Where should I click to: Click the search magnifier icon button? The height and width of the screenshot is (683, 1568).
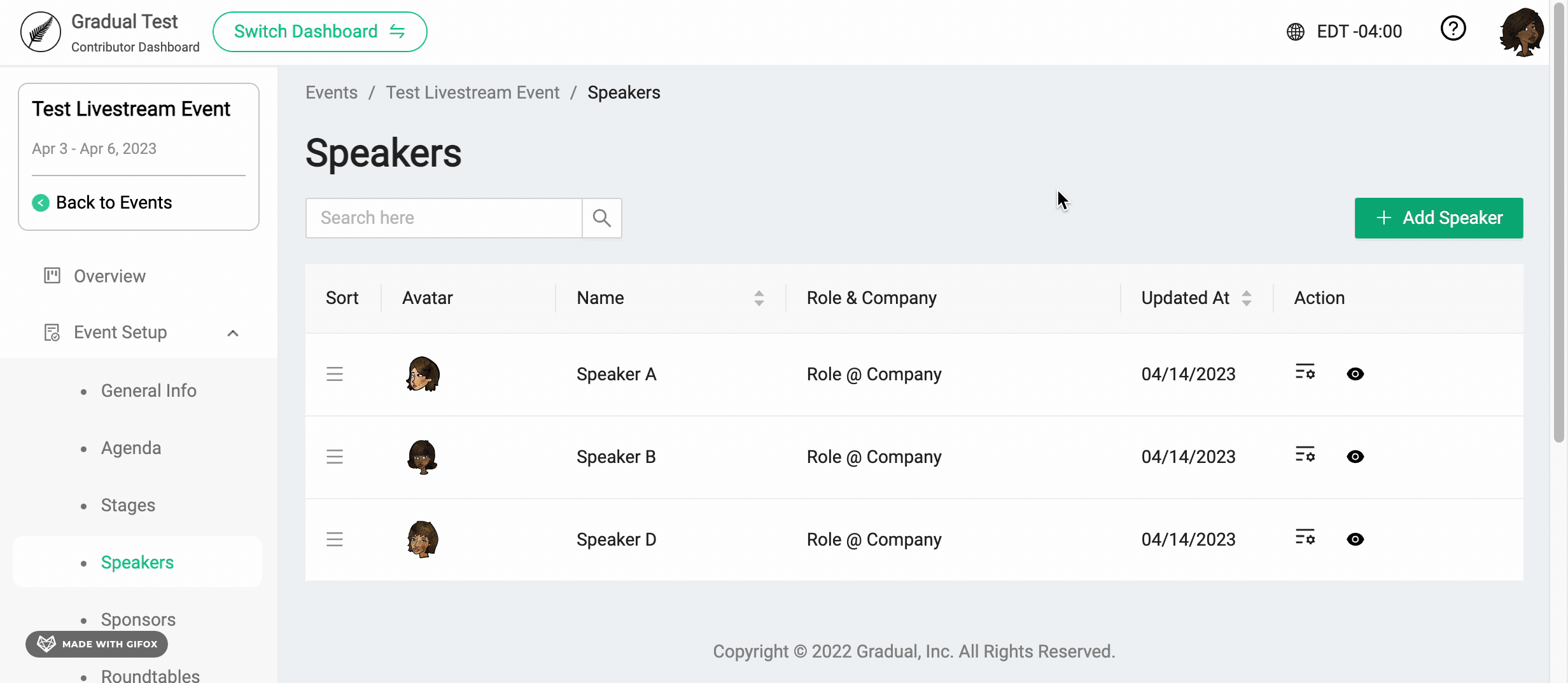[x=601, y=218]
